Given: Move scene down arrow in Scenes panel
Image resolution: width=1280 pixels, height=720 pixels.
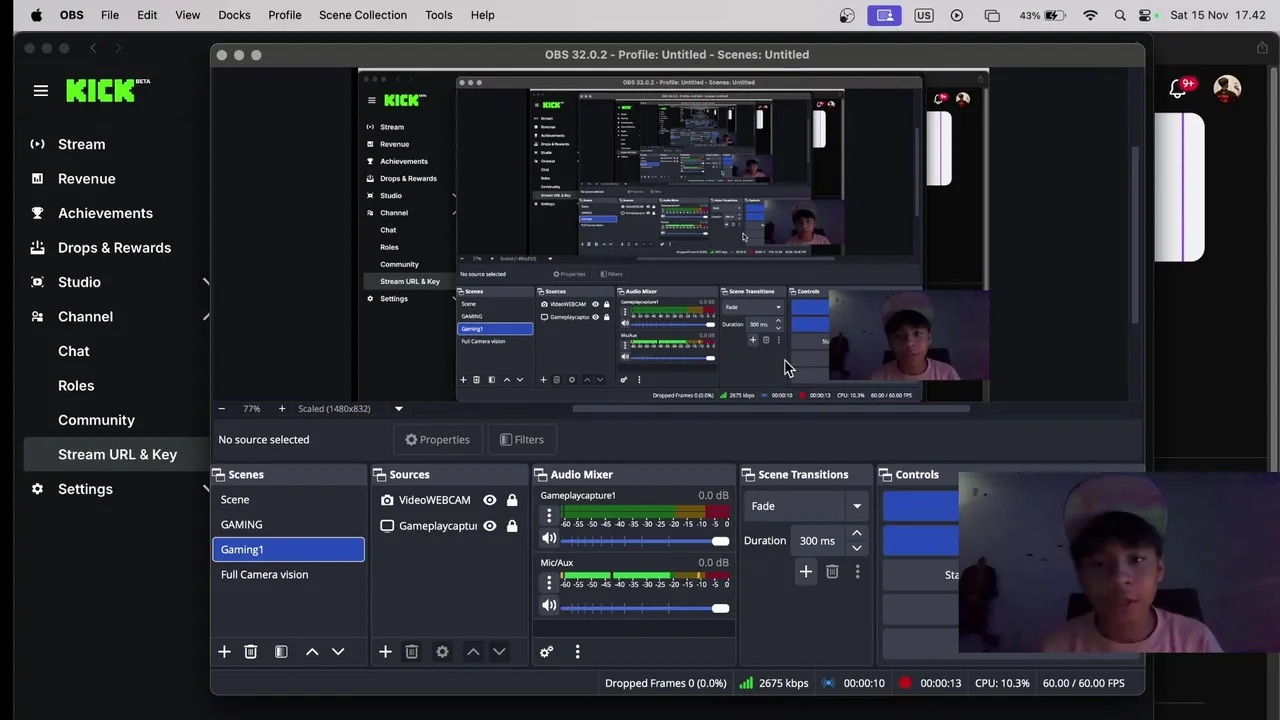Looking at the screenshot, I should point(338,652).
